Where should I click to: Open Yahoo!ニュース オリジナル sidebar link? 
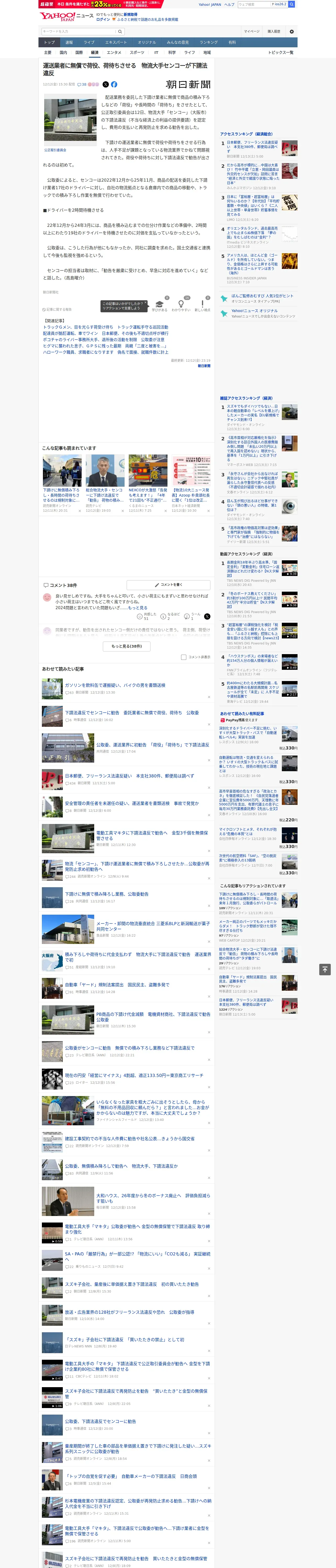254,311
